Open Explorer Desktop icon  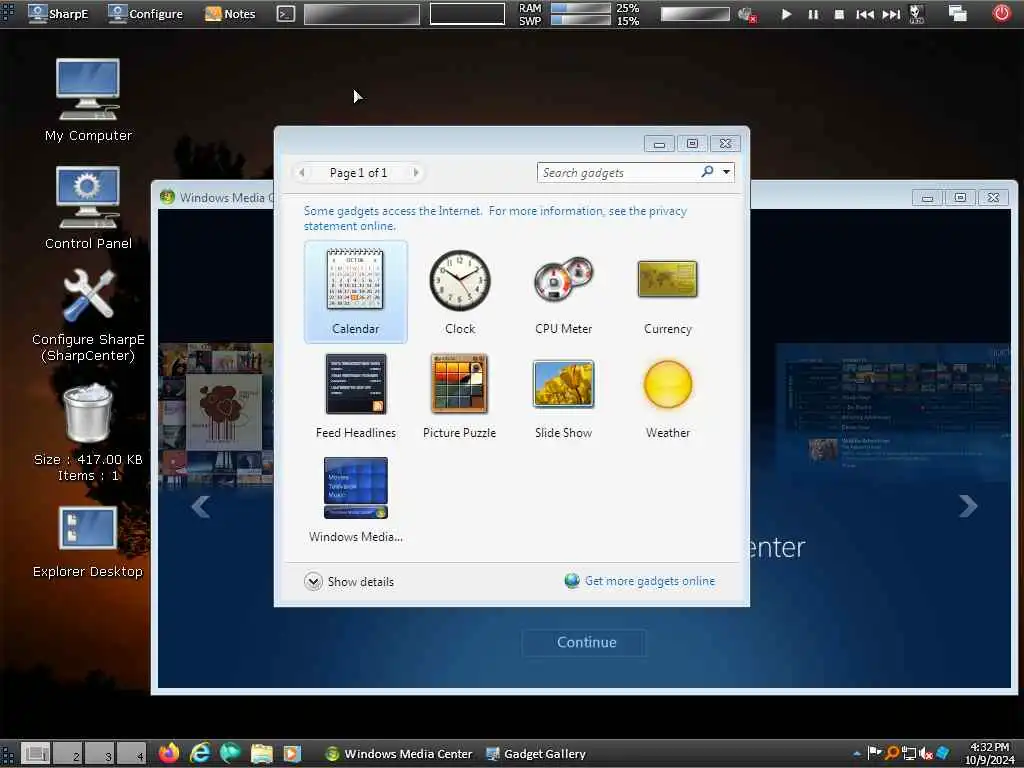coord(88,542)
